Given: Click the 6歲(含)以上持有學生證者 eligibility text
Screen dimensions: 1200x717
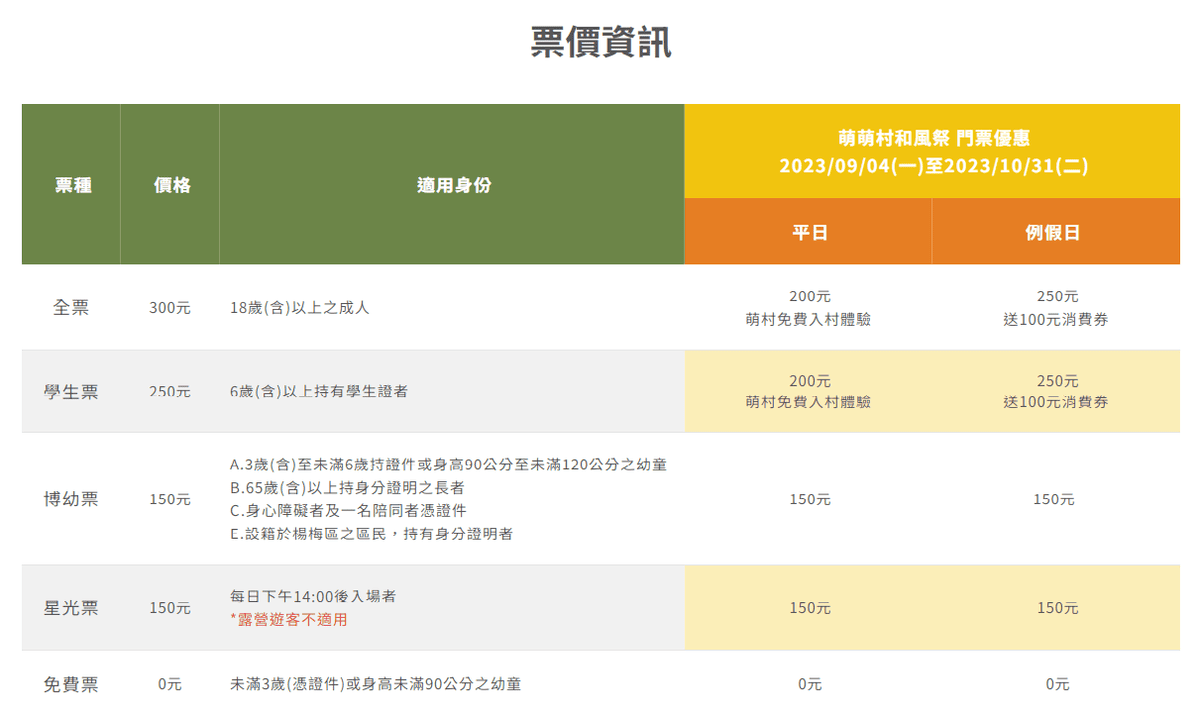Looking at the screenshot, I should pyautogui.click(x=319, y=392).
